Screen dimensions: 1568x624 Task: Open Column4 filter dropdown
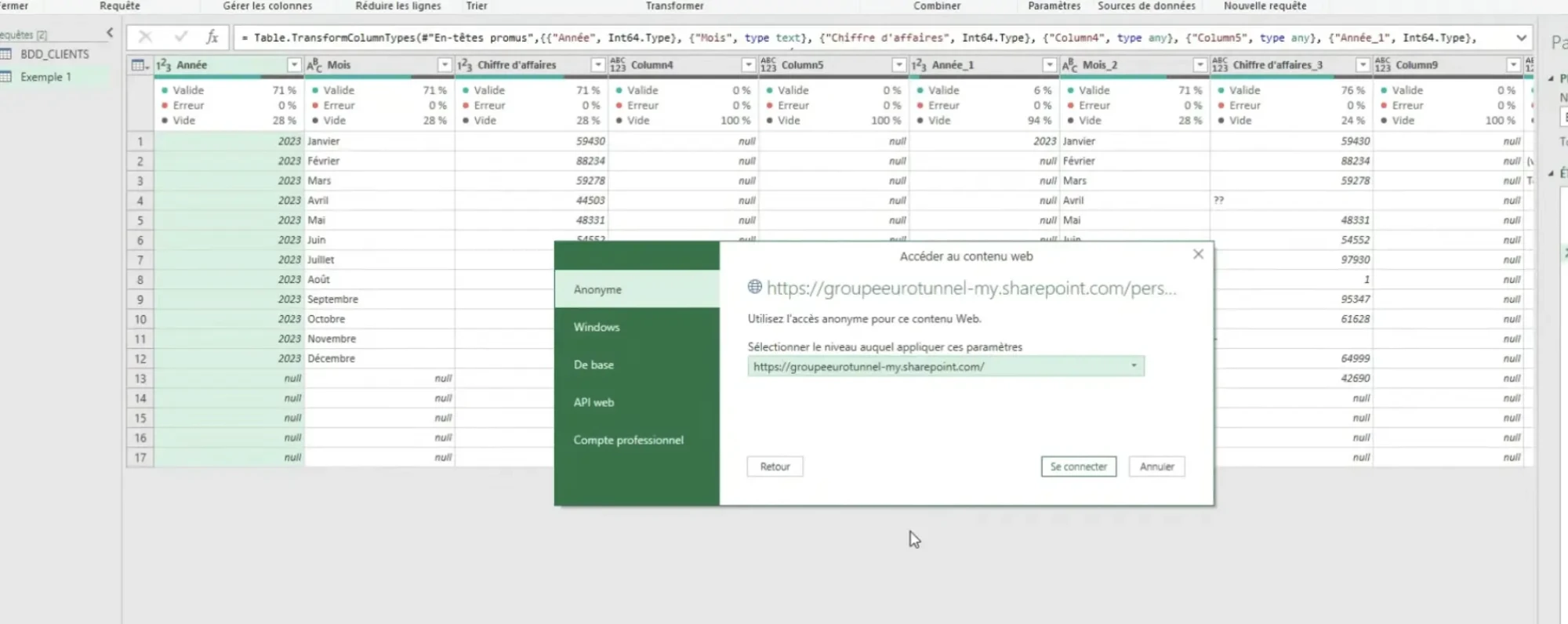[749, 65]
